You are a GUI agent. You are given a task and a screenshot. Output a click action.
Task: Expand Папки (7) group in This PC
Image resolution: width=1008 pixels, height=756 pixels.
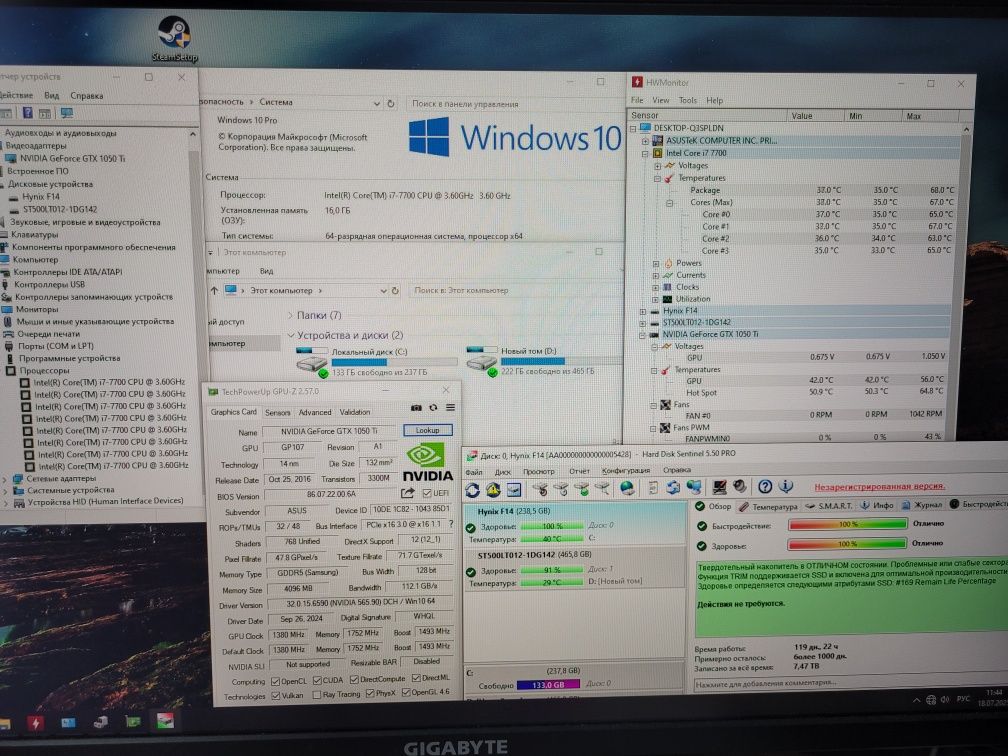coord(291,315)
